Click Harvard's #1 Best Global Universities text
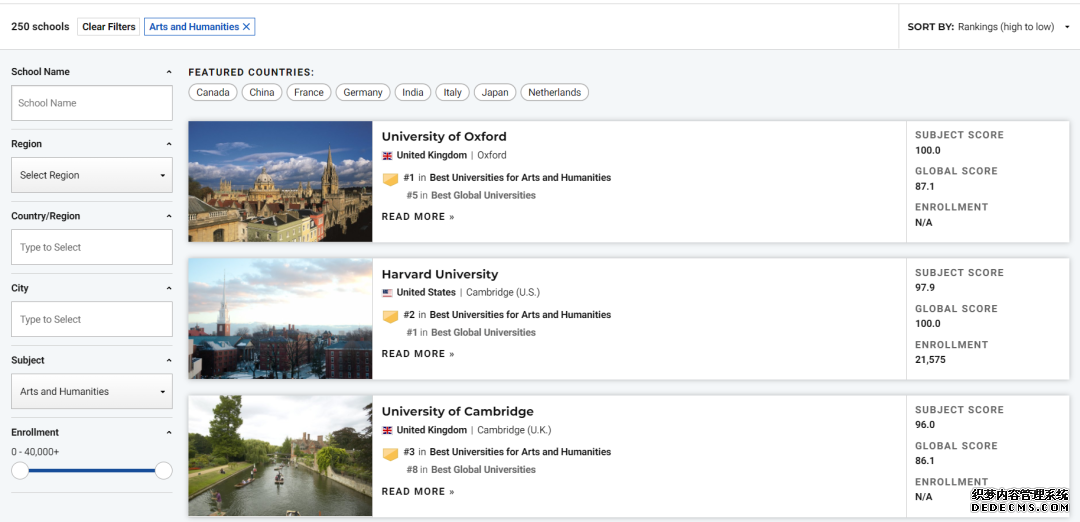 470,333
